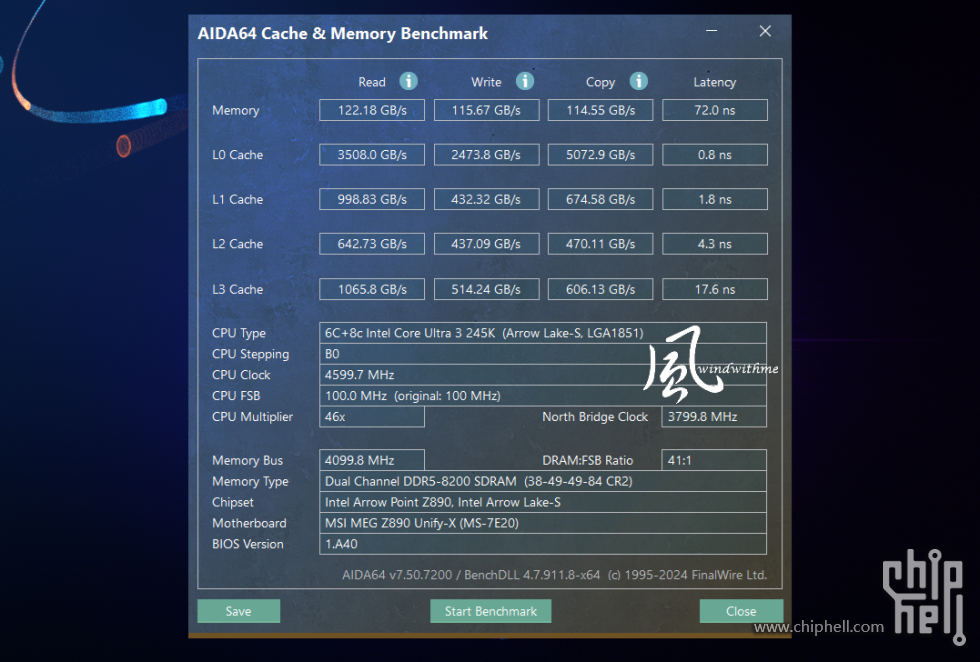The image size is (980, 662).
Task: Click the Latency column header
Action: point(714,83)
